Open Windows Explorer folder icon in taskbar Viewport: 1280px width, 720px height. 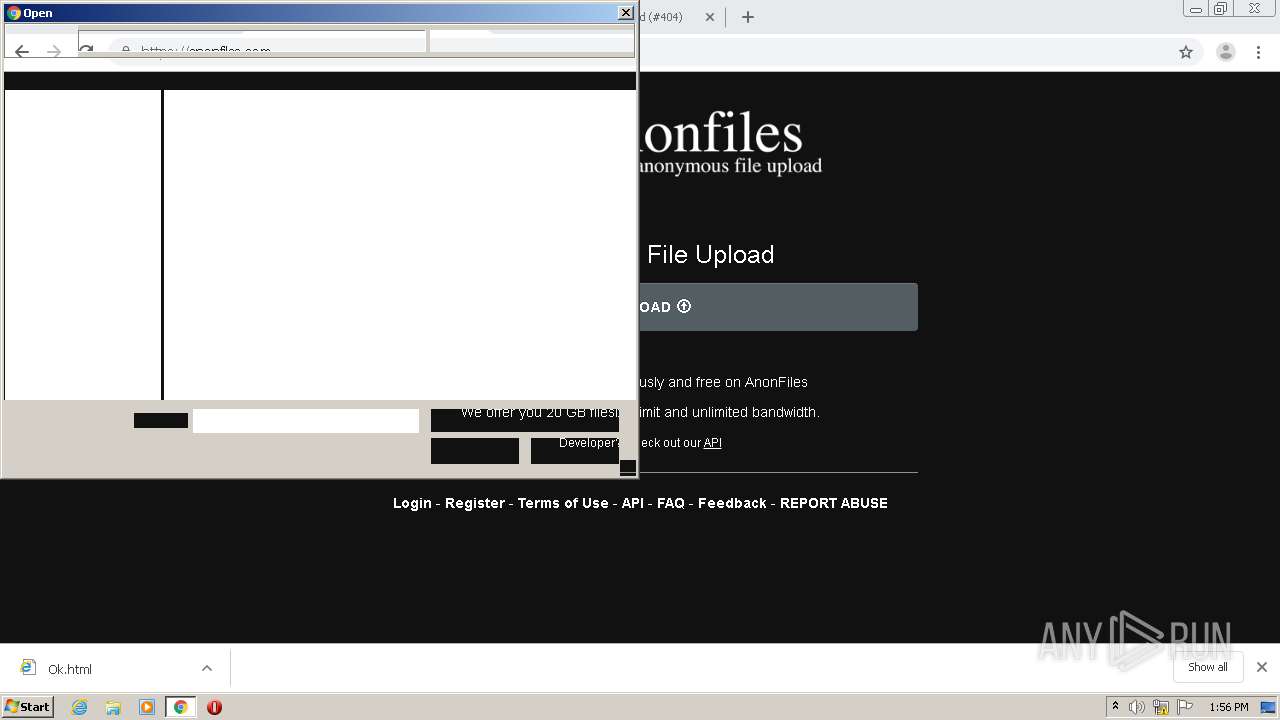click(113, 707)
